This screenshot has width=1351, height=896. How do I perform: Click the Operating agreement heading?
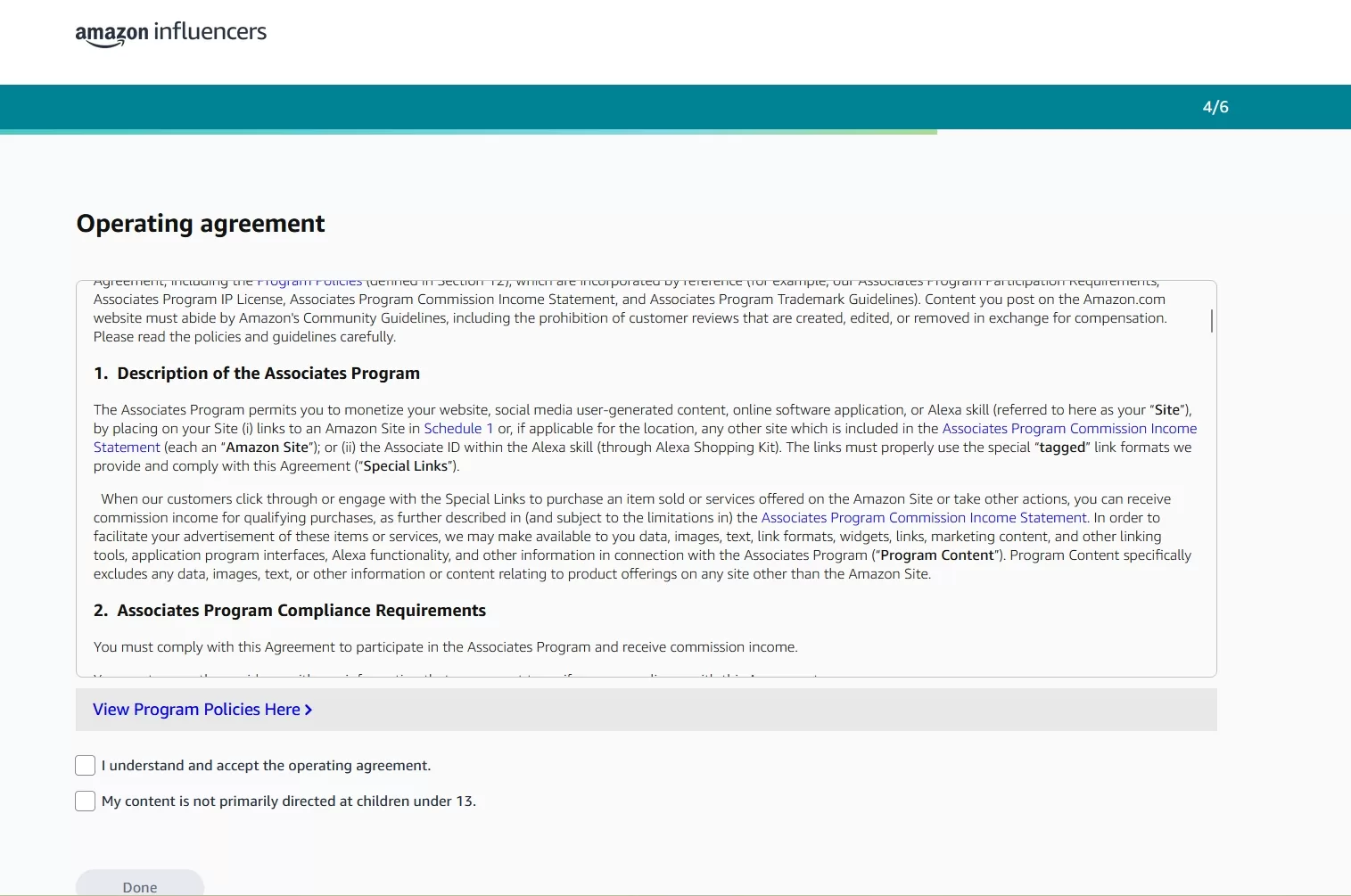(201, 224)
